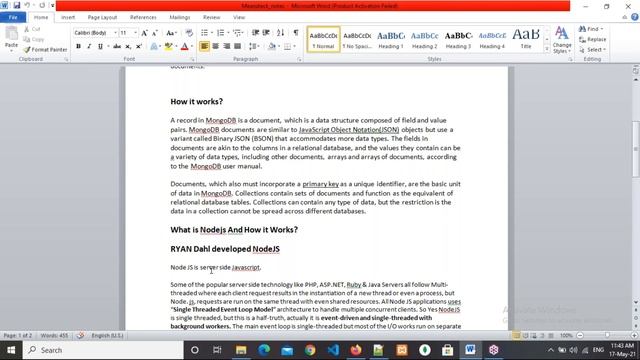Open the font color dropdown arrow

[192, 47]
